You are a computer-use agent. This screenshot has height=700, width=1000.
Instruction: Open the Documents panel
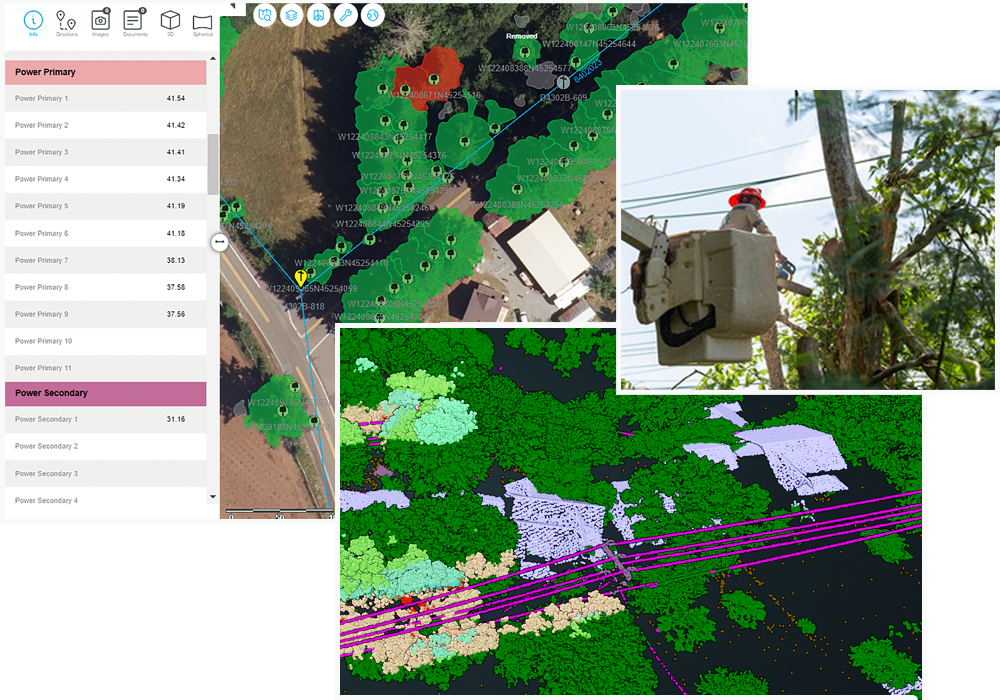click(134, 22)
